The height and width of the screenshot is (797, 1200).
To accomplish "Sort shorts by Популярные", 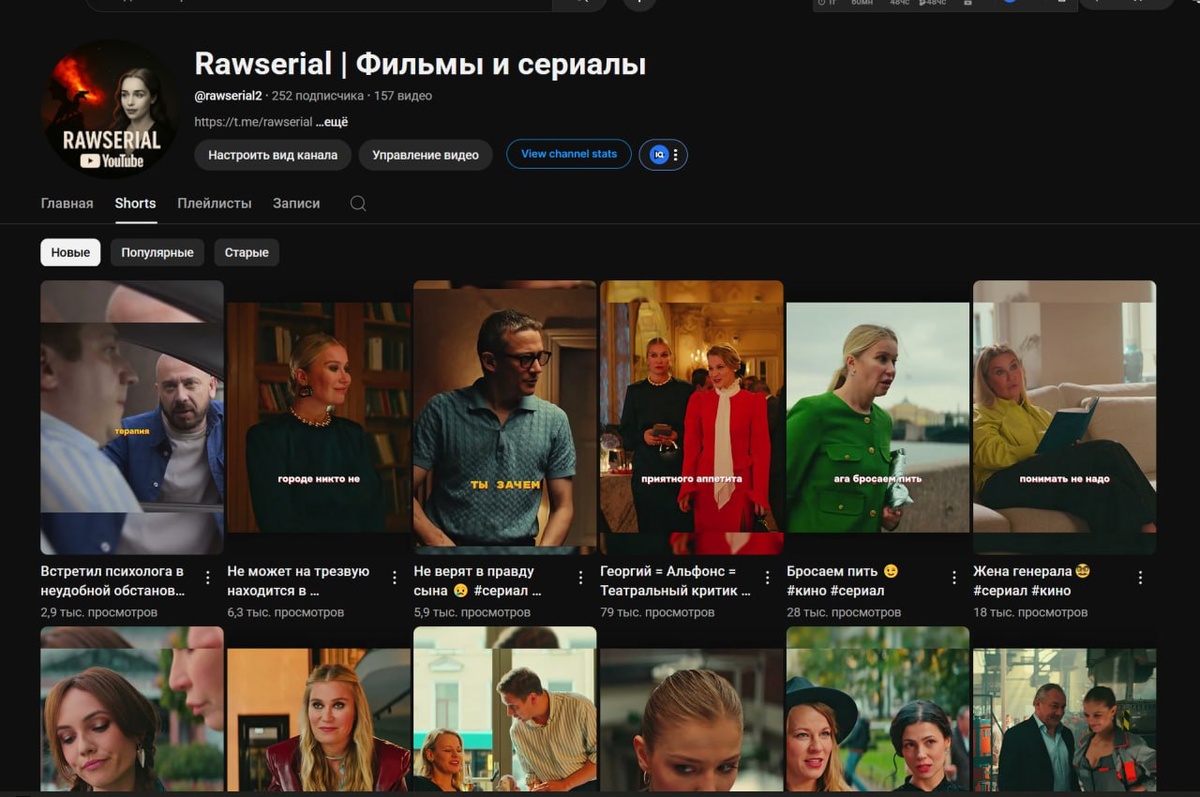I will pos(157,252).
